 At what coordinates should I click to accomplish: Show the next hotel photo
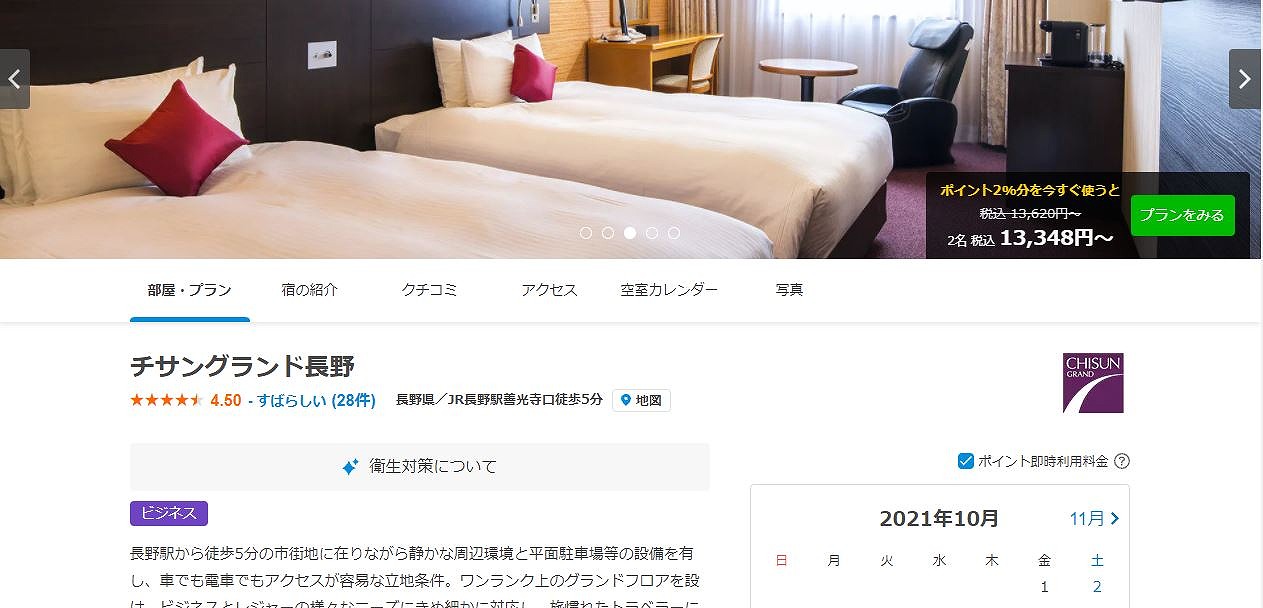click(1245, 79)
